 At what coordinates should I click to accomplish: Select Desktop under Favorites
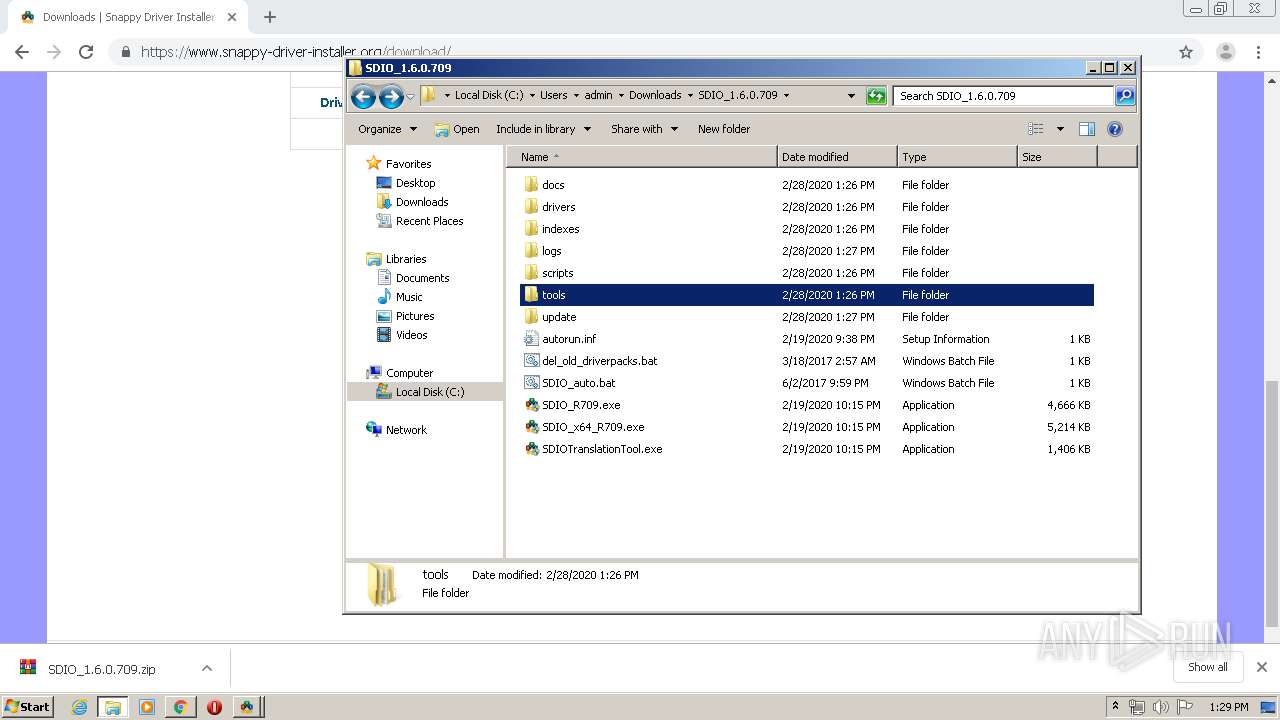[415, 183]
